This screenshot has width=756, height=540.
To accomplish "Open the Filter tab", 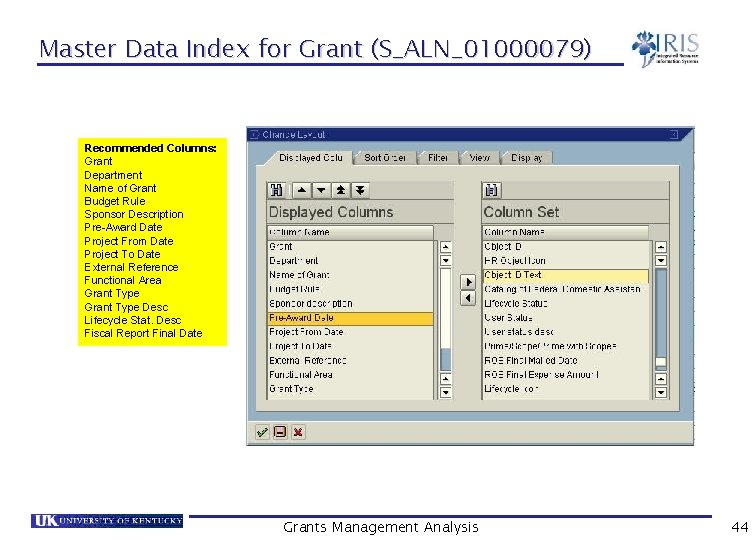I will click(438, 158).
